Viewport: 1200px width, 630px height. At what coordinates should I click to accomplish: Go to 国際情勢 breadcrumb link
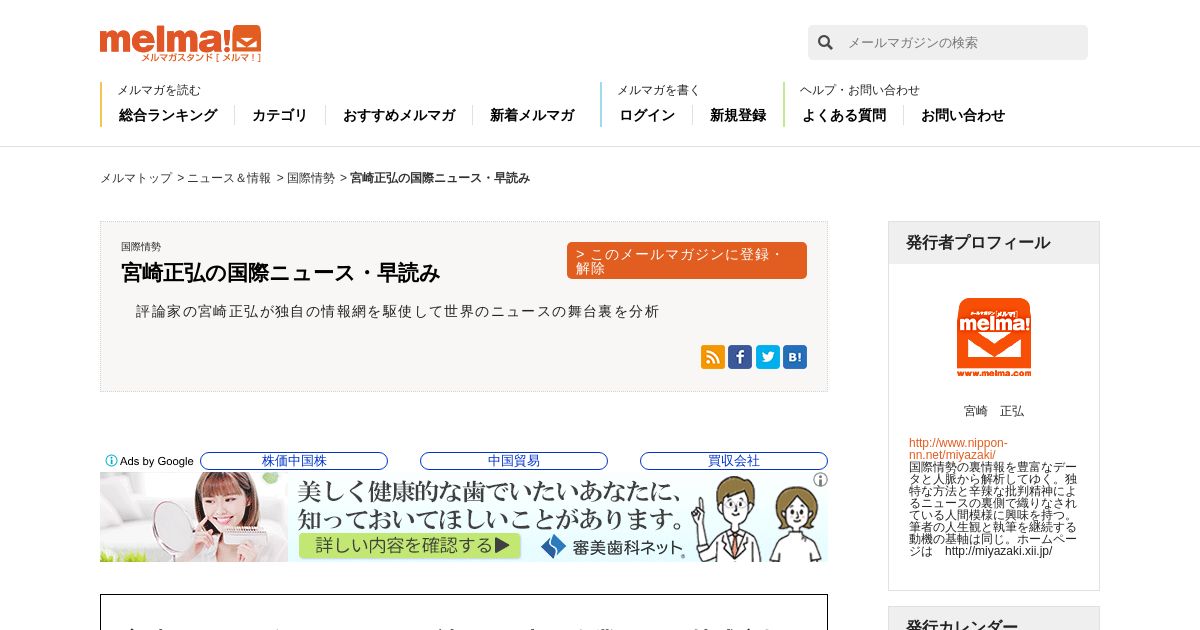pos(311,178)
